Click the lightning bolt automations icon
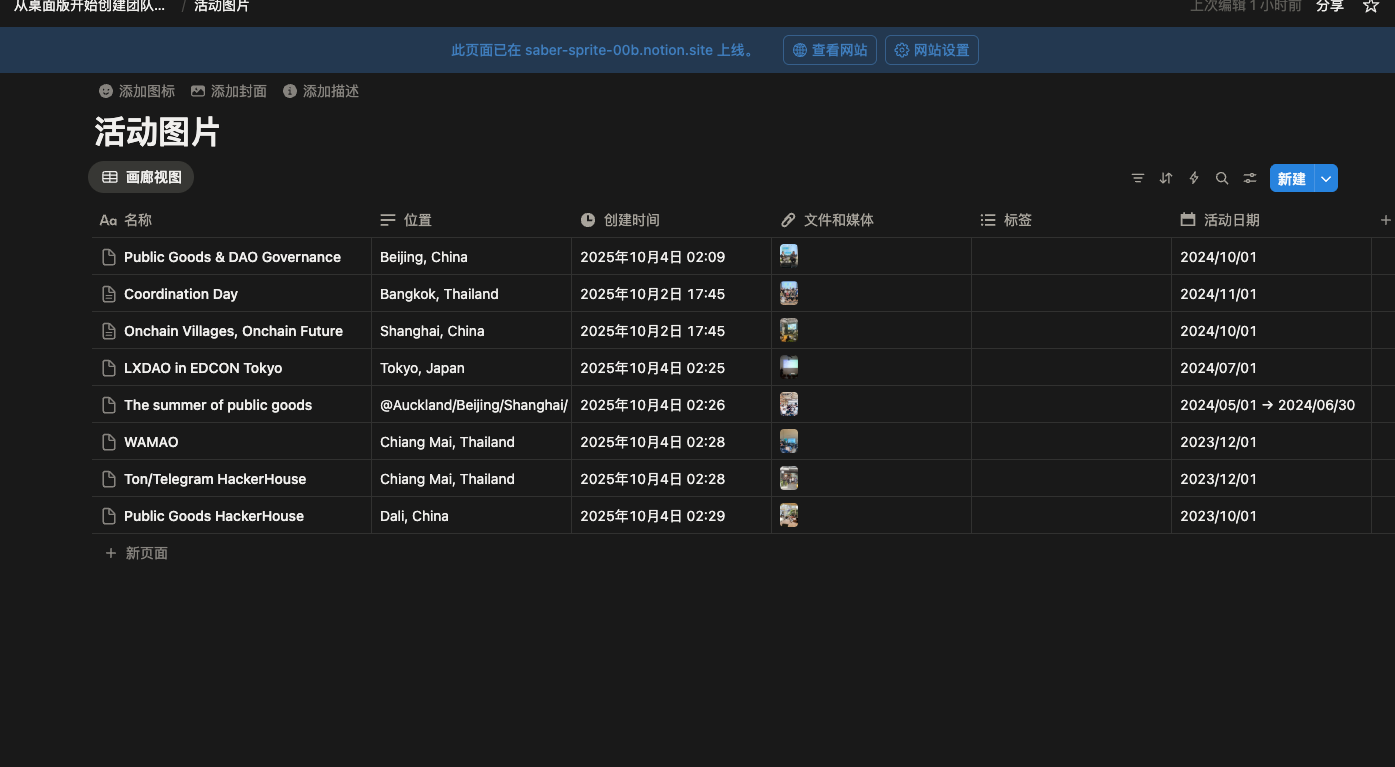 click(1194, 178)
